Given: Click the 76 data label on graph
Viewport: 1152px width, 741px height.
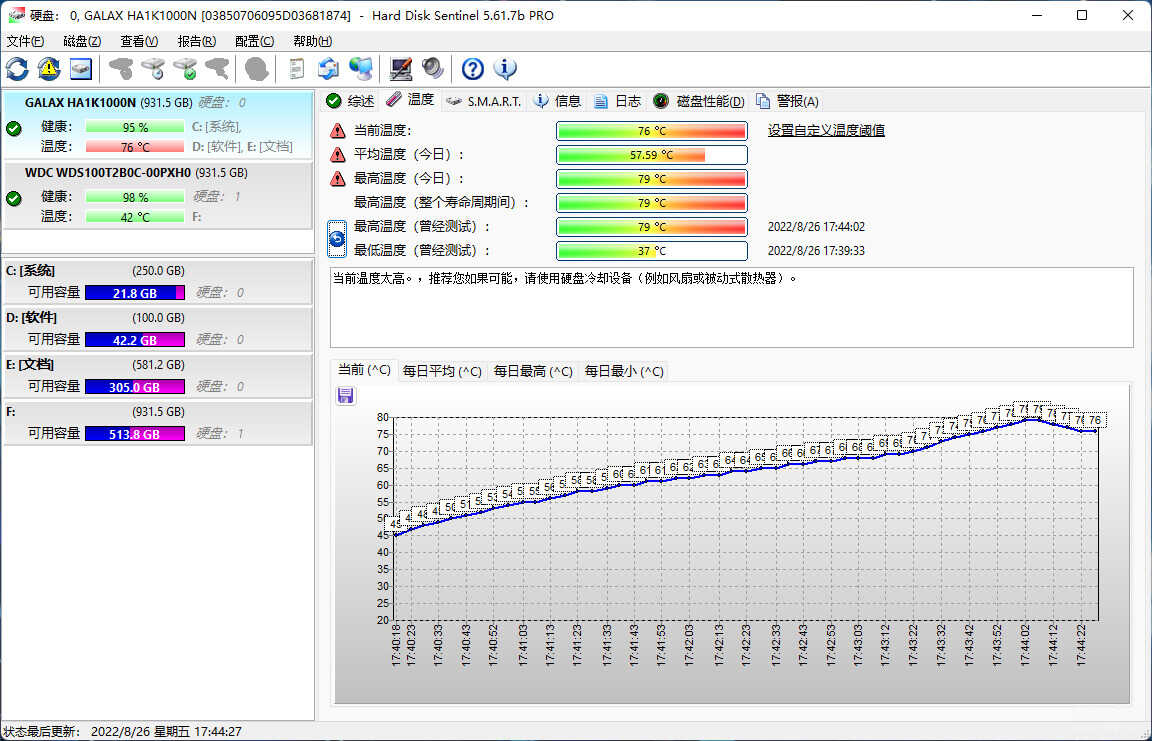Looking at the screenshot, I should [1095, 420].
